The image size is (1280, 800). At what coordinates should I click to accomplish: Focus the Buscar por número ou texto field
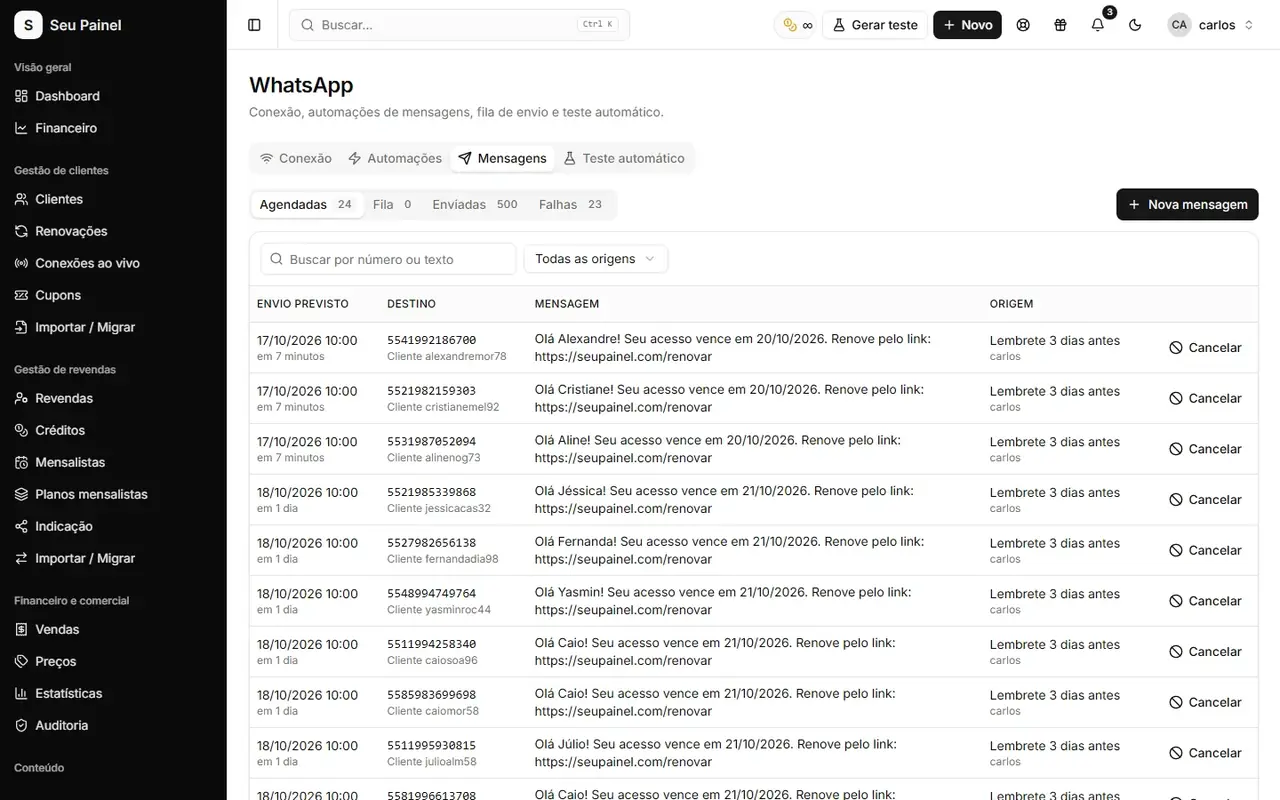coord(388,259)
